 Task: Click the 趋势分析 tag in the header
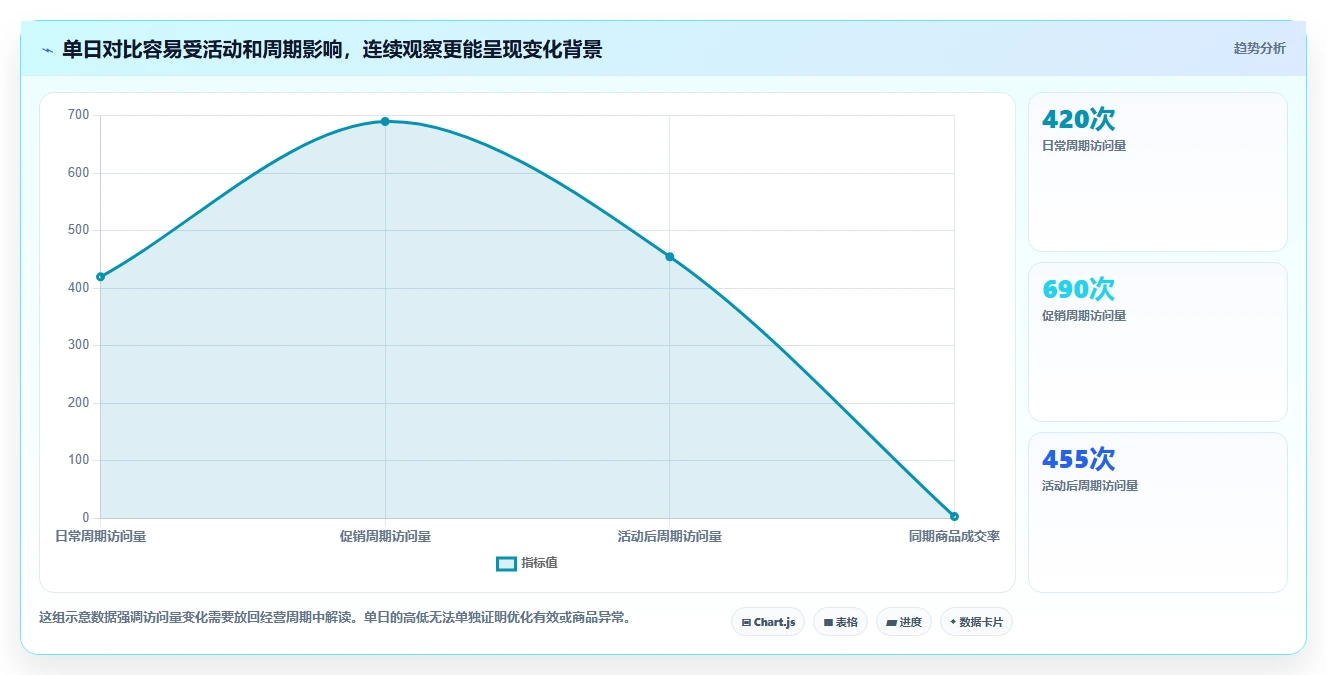click(1259, 48)
